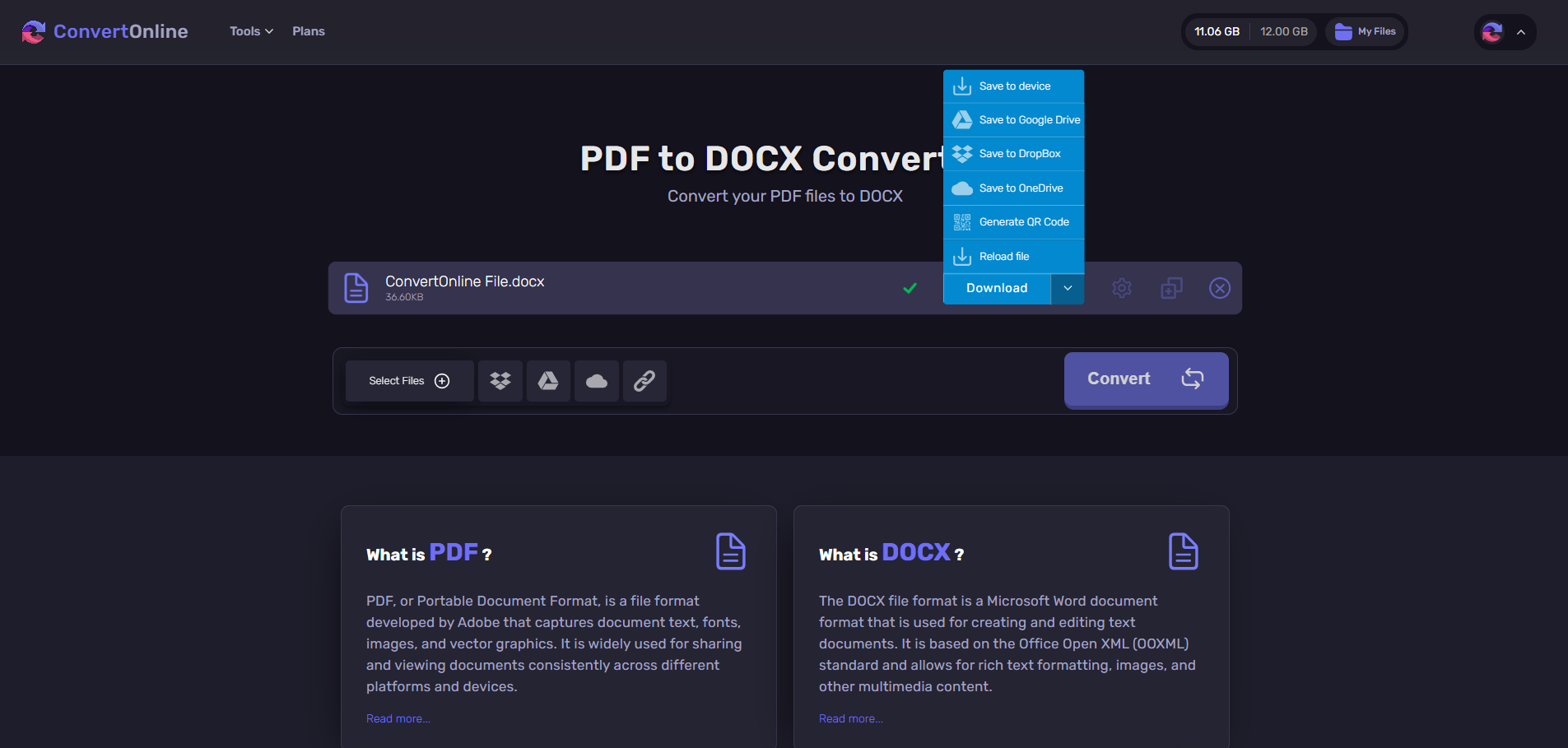The image size is (1568, 748).
Task: Remove ConvertOnline File.docx with X icon
Action: pos(1220,288)
